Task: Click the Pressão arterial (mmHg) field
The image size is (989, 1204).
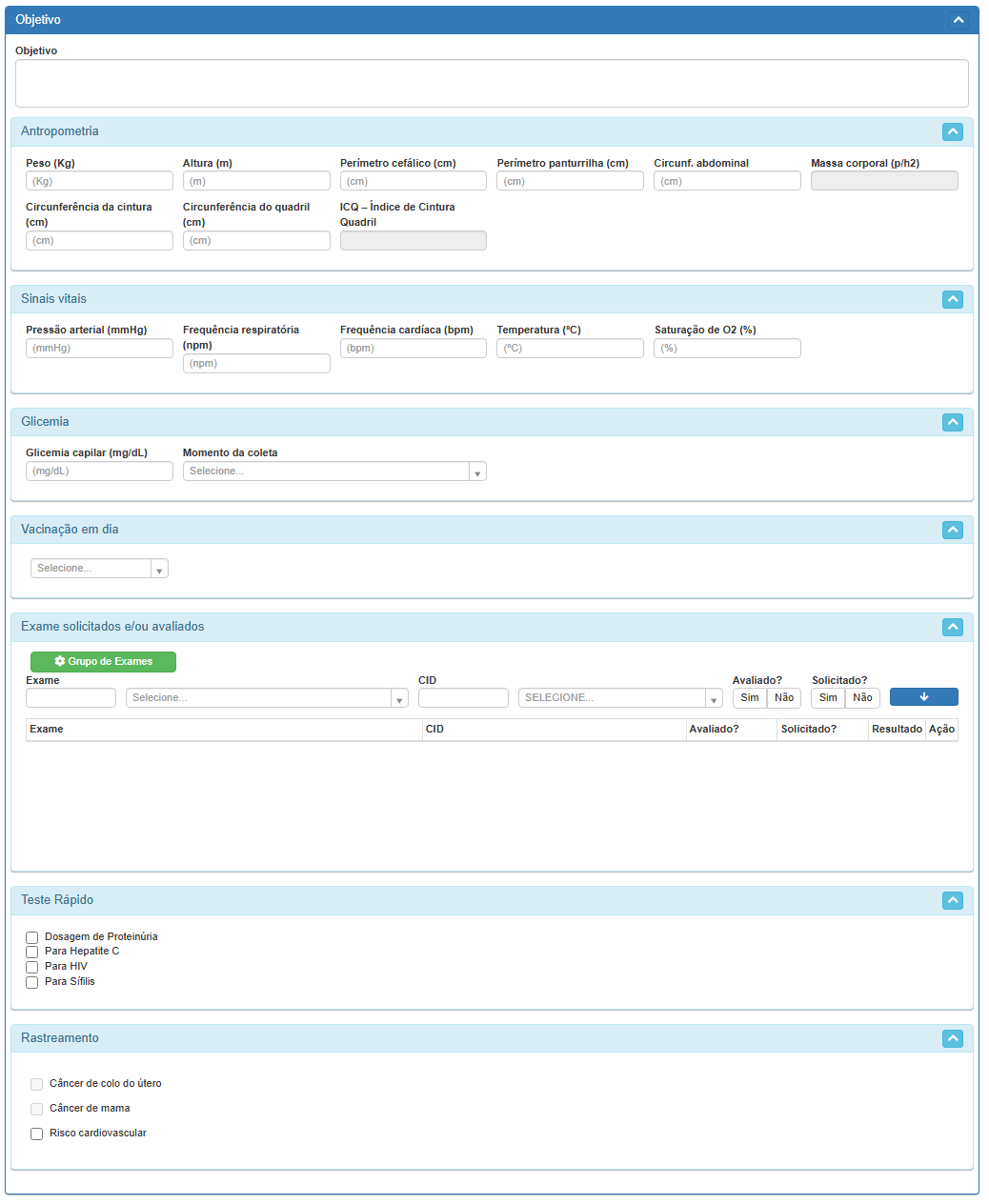Action: click(99, 349)
